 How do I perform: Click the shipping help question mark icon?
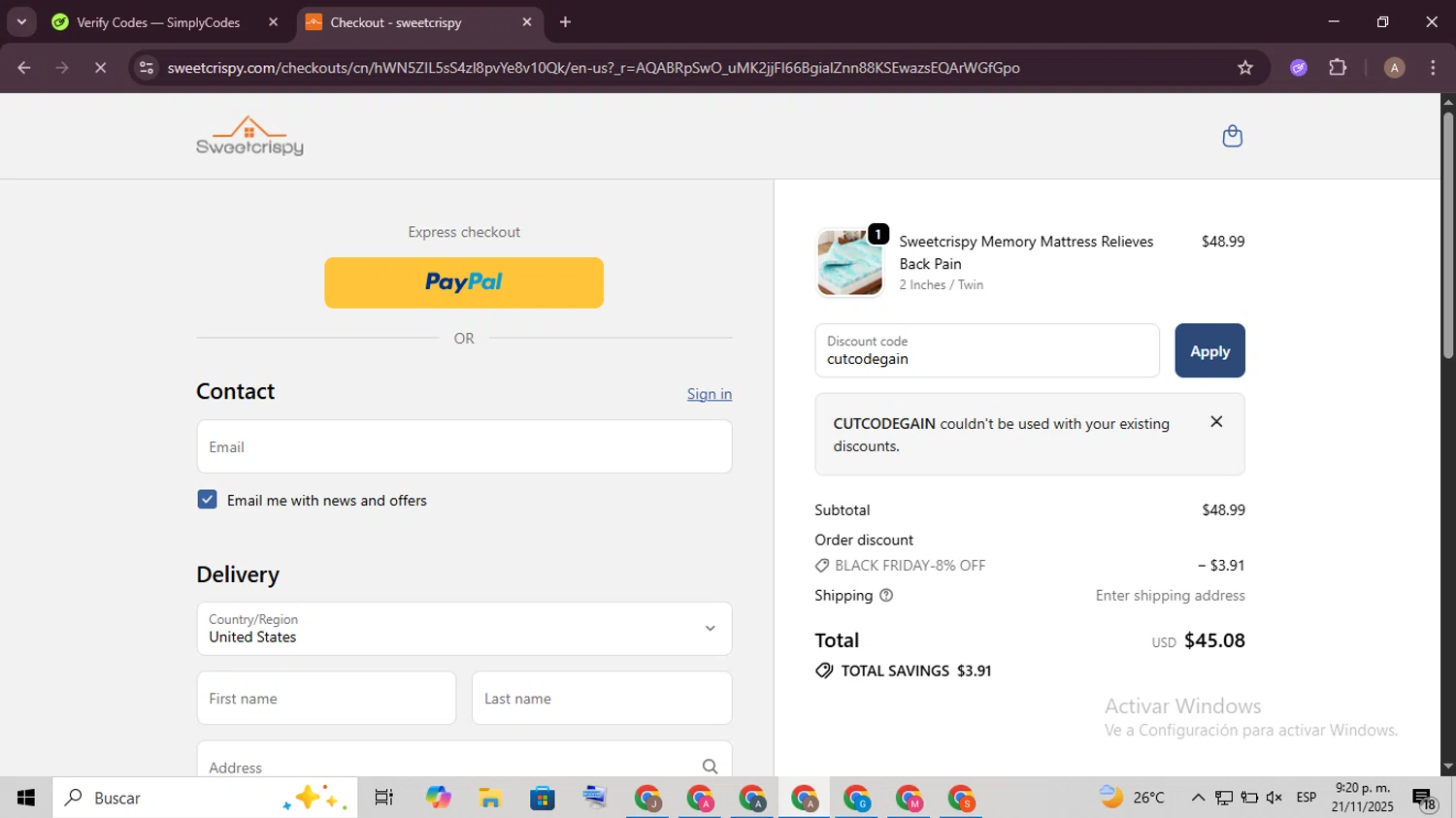[886, 595]
